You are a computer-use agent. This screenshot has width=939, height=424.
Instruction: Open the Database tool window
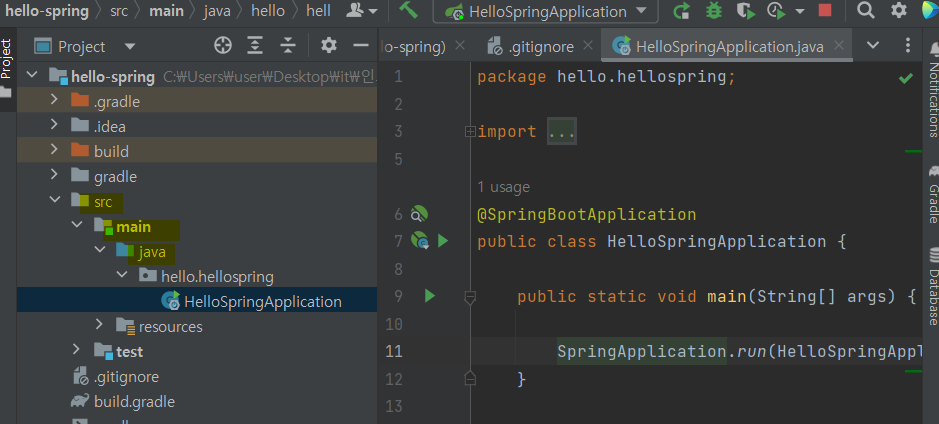tap(932, 287)
